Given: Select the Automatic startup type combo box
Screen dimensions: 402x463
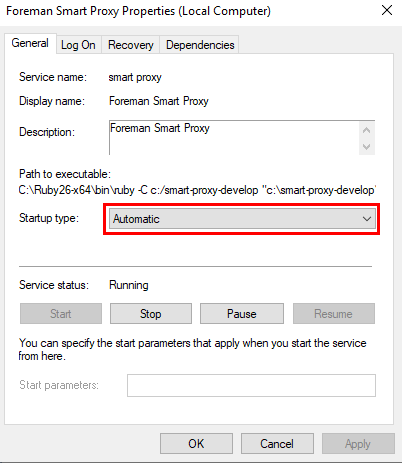Looking at the screenshot, I should 242,219.
